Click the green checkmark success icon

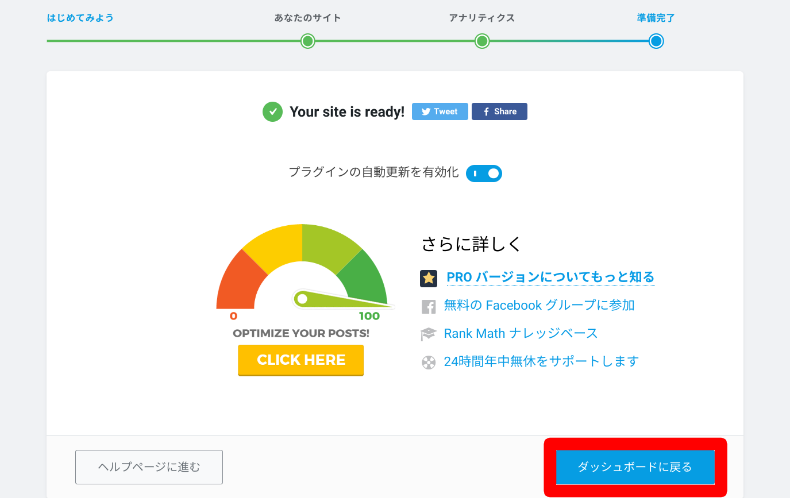pyautogui.click(x=272, y=112)
